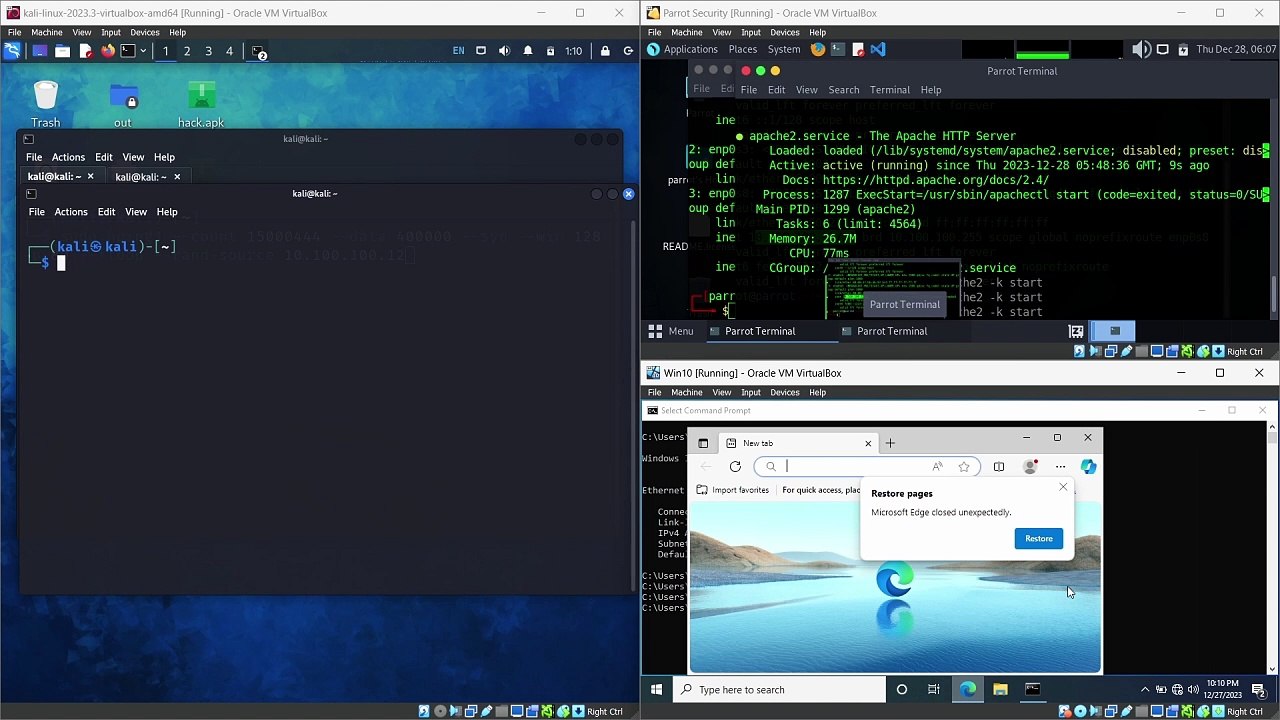Open Actions menu in Kali terminal
Image resolution: width=1280 pixels, height=720 pixels.
coord(71,212)
